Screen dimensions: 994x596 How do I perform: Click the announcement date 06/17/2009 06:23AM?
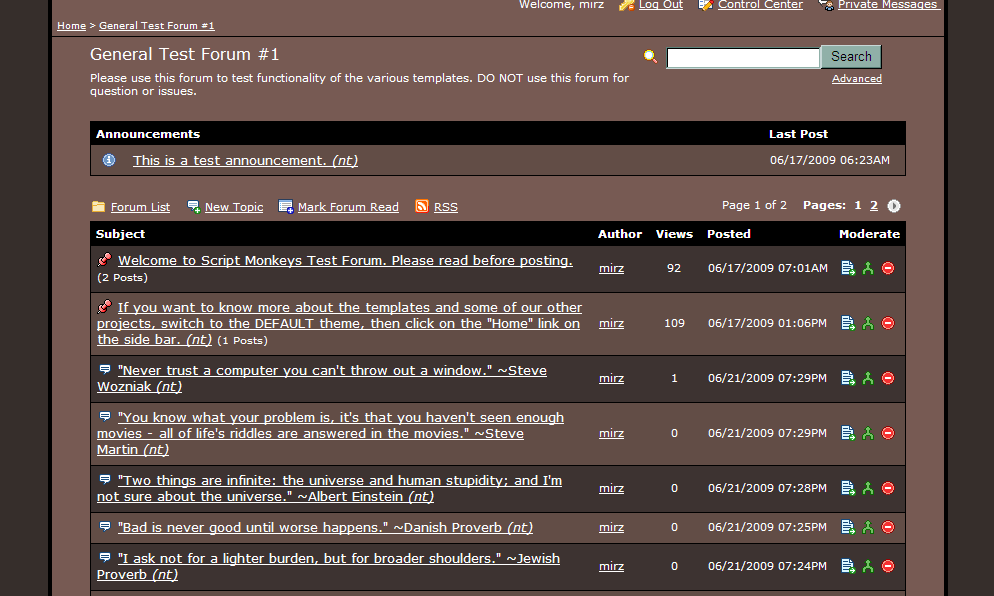(830, 160)
